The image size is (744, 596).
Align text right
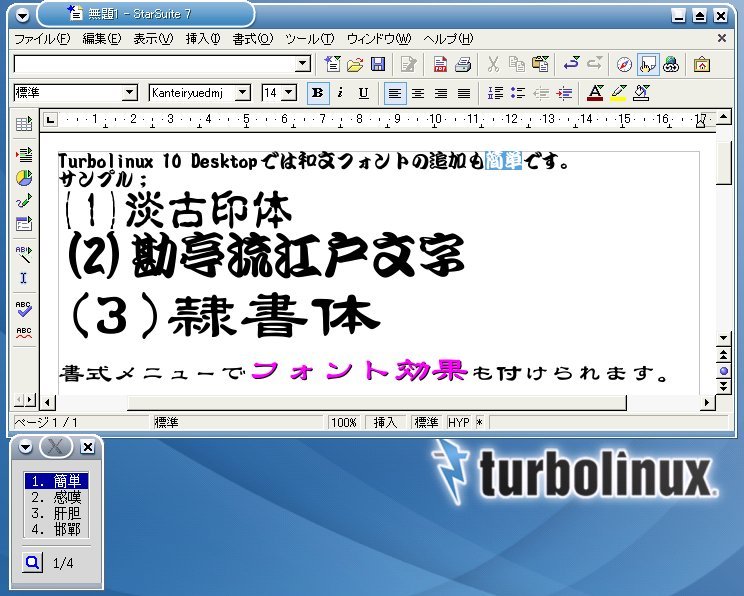[441, 93]
